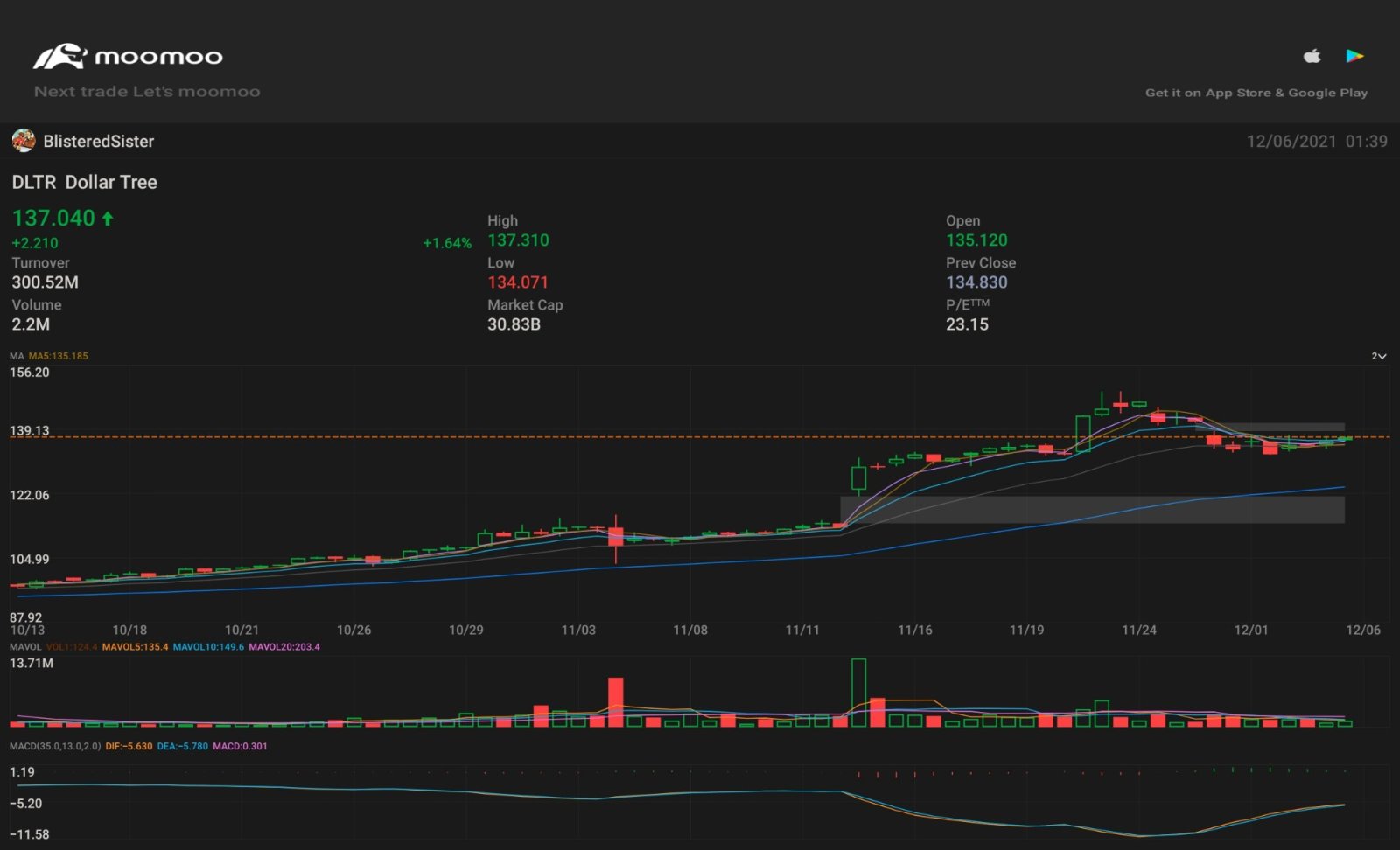
Task: Click the -11.58 MACD axis label
Action: pyautogui.click(x=30, y=834)
